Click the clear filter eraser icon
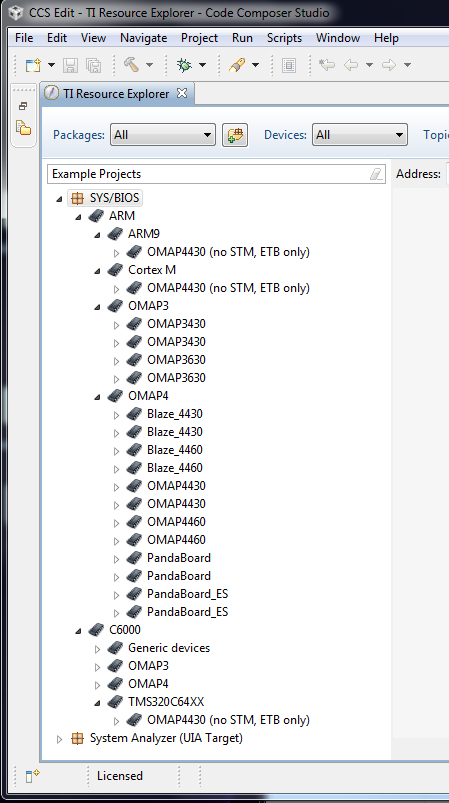 coord(376,174)
